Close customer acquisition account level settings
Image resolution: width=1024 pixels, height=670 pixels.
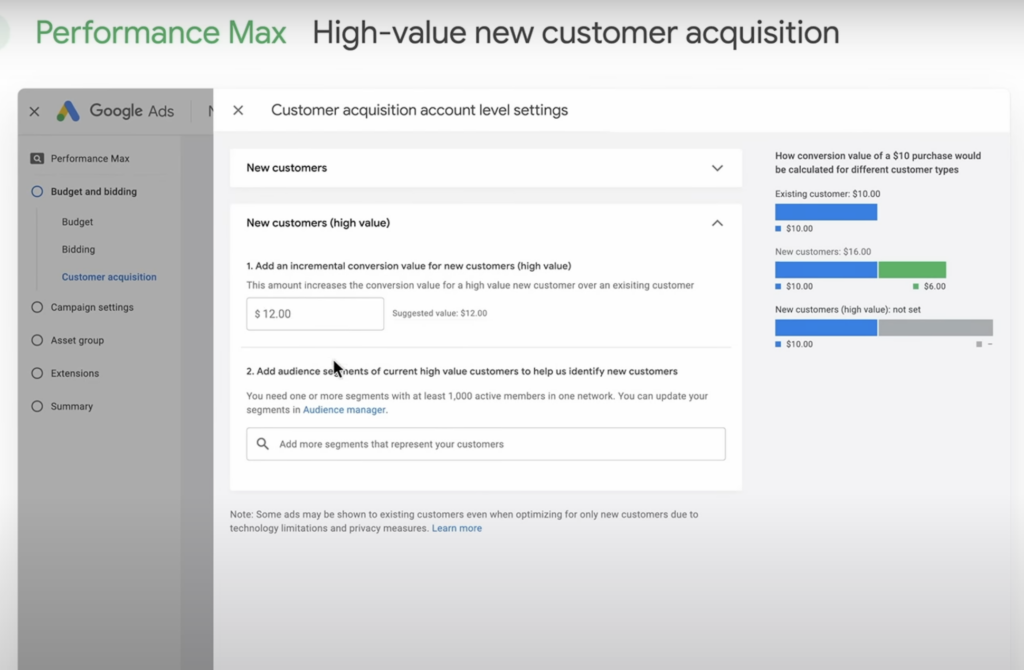click(x=238, y=110)
